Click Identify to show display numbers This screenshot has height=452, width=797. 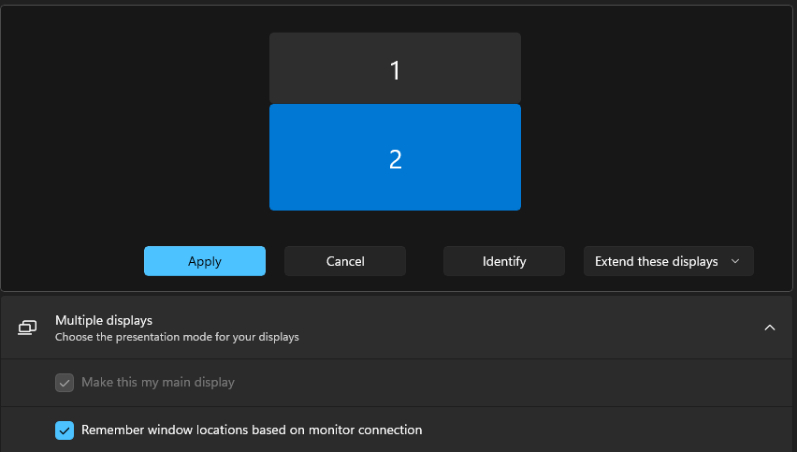pos(504,261)
